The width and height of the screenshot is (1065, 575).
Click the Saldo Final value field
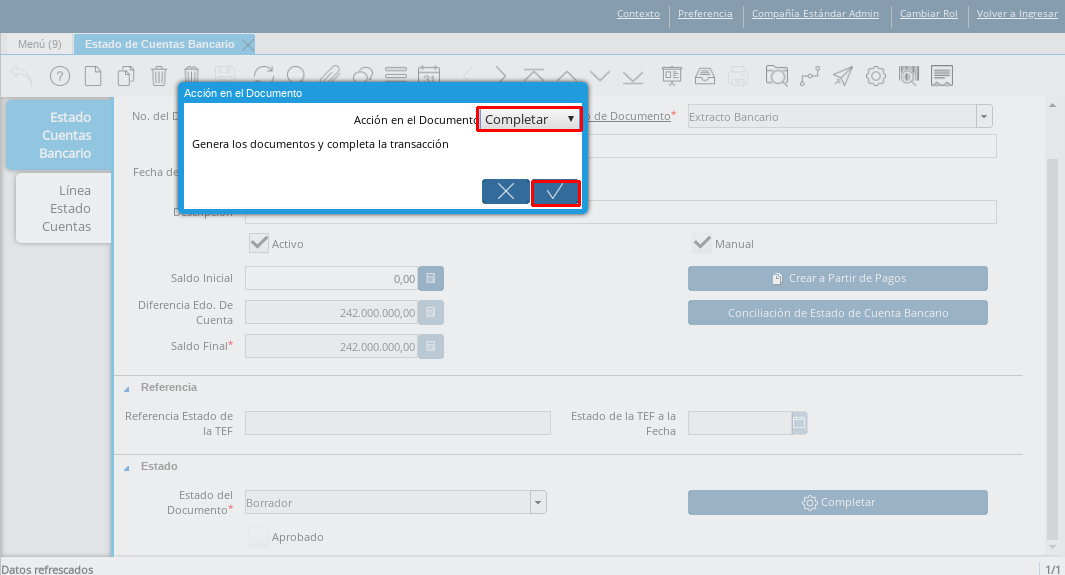pos(331,346)
